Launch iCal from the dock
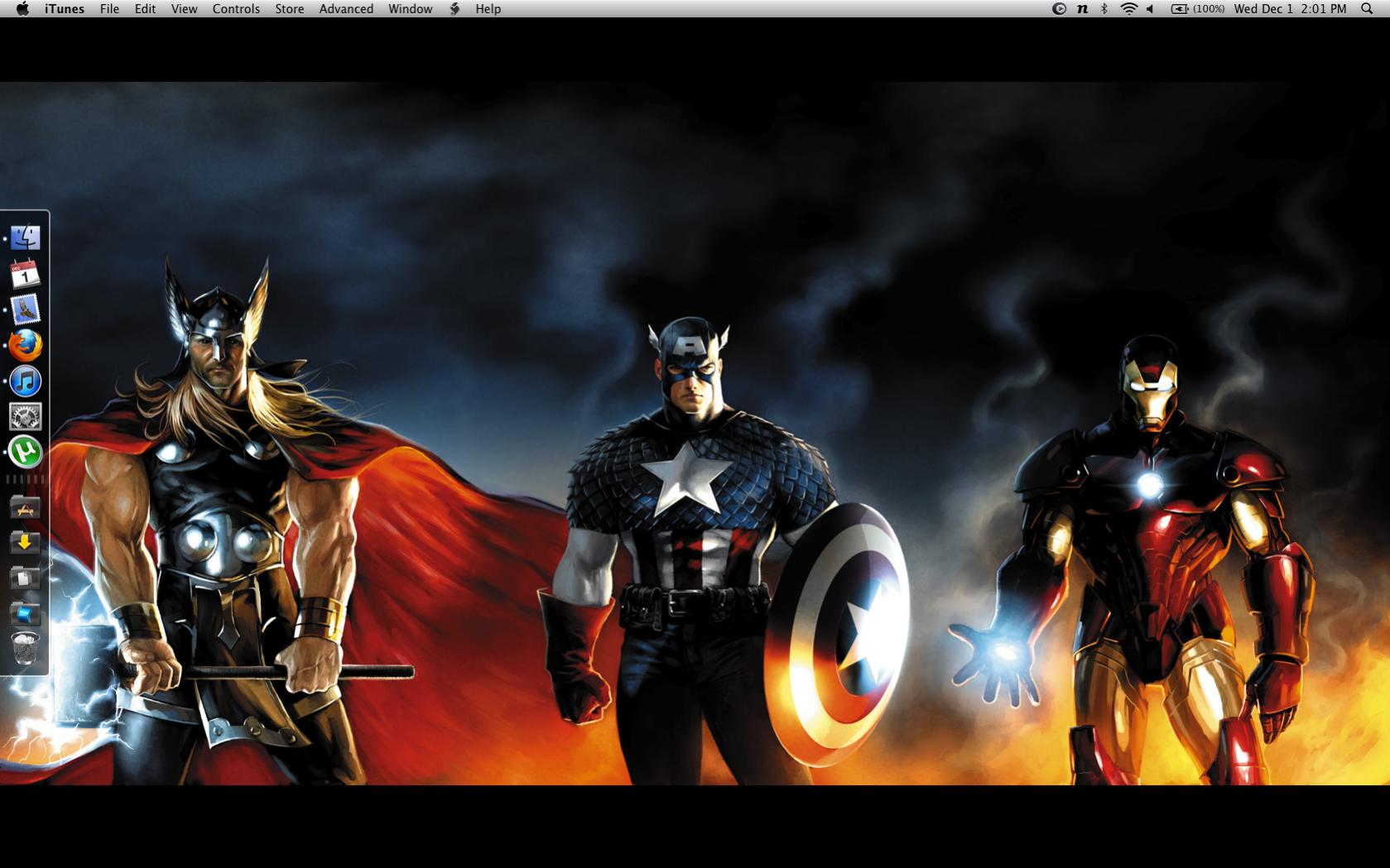The height and width of the screenshot is (868, 1390). tap(25, 274)
